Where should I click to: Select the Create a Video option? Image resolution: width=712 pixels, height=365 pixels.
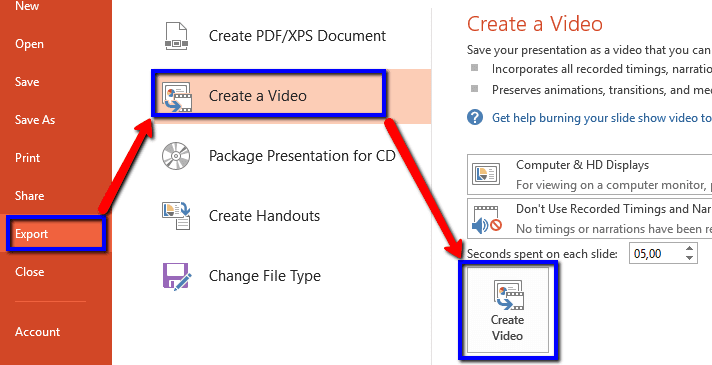pos(292,96)
